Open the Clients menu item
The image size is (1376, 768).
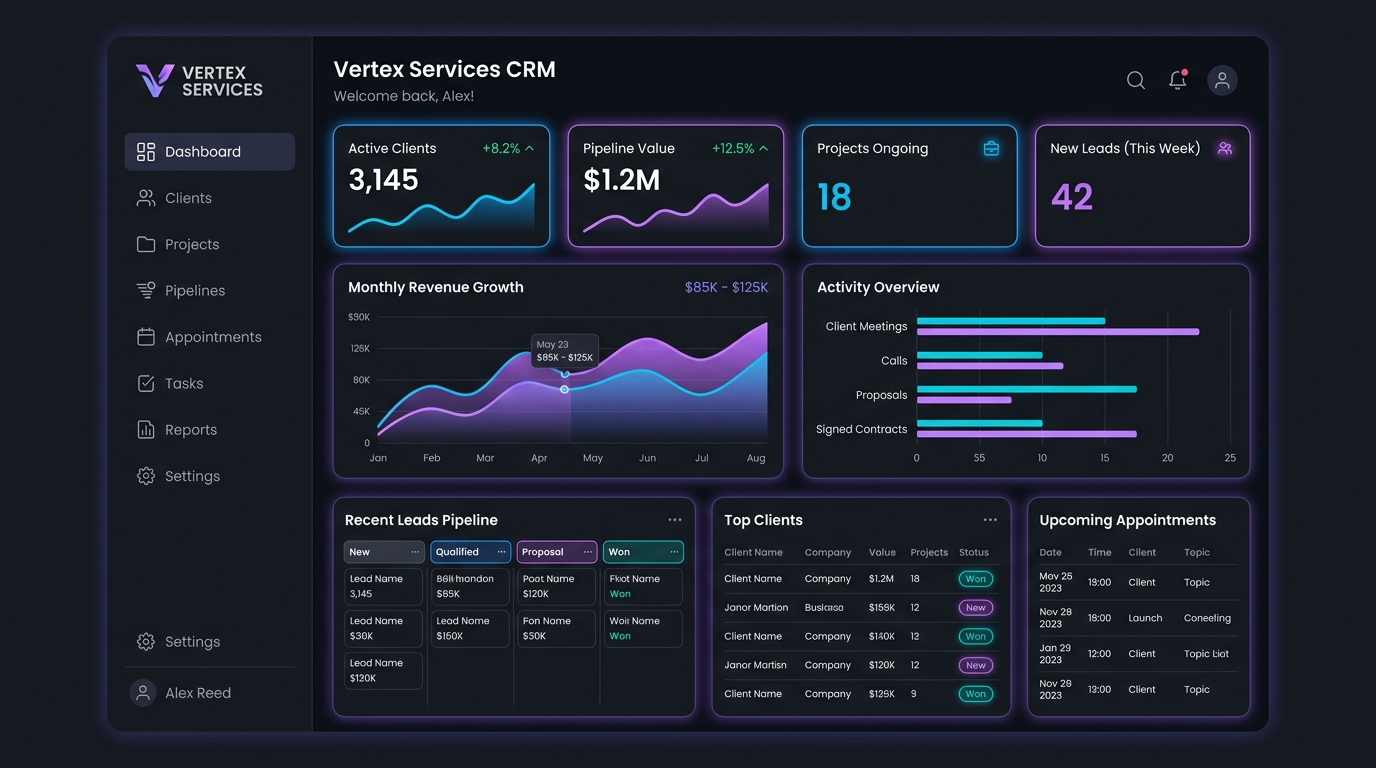(x=210, y=198)
